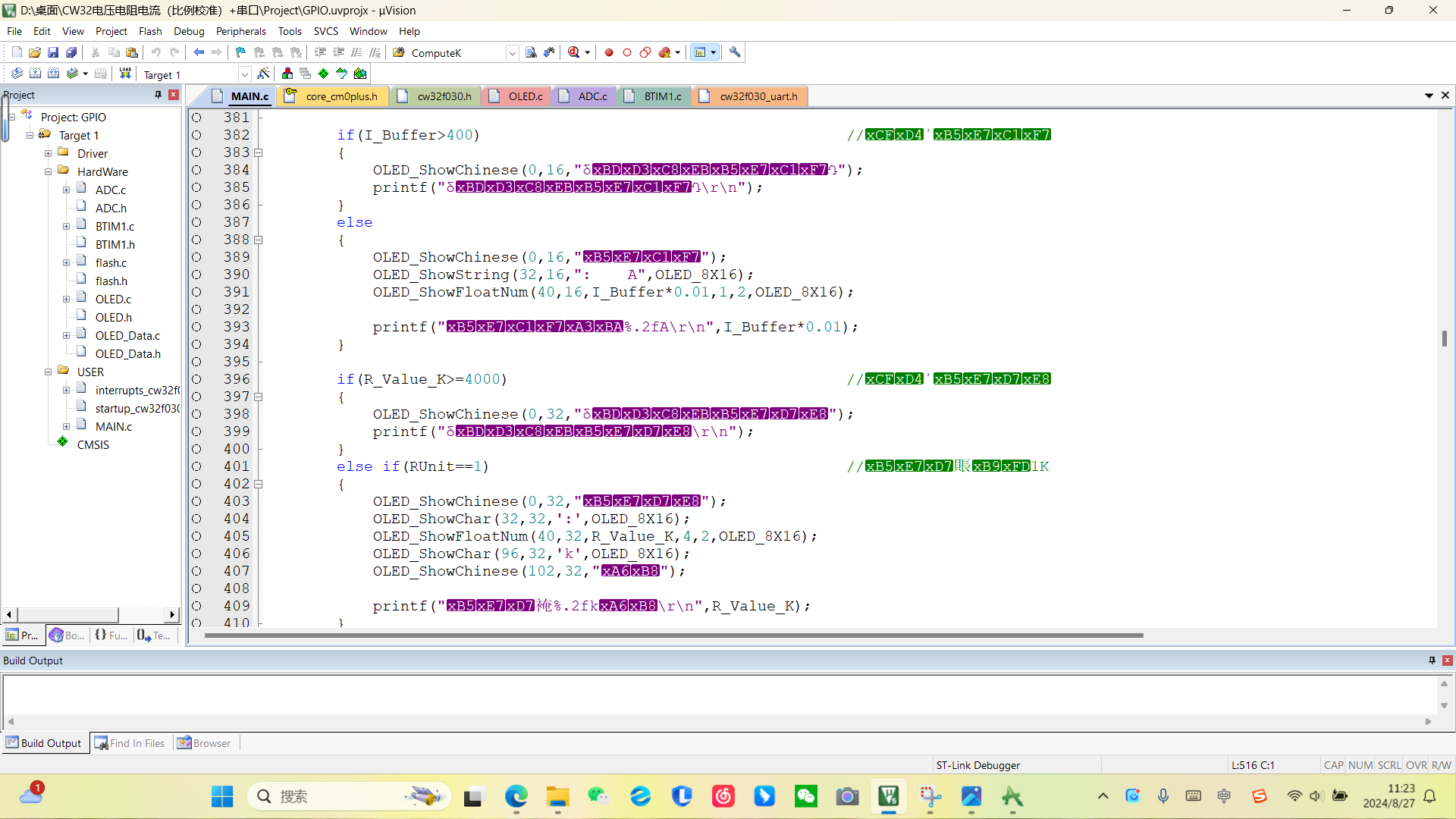
Task: Open Manage Run-Time Environment green diamond
Action: point(324,74)
